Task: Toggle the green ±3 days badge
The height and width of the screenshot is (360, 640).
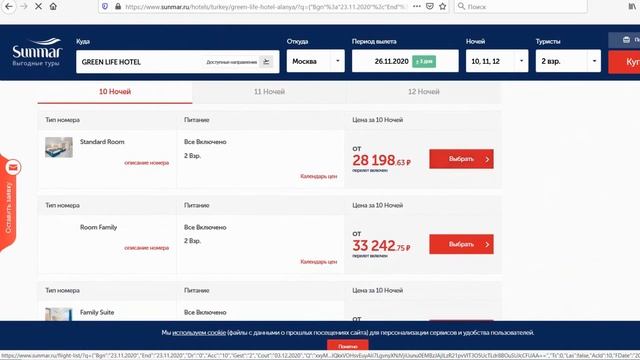Action: pyautogui.click(x=424, y=62)
